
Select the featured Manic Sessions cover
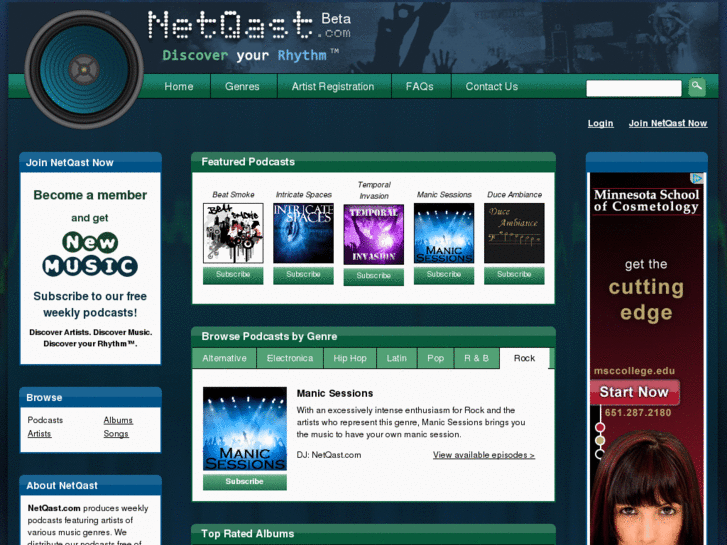point(444,233)
